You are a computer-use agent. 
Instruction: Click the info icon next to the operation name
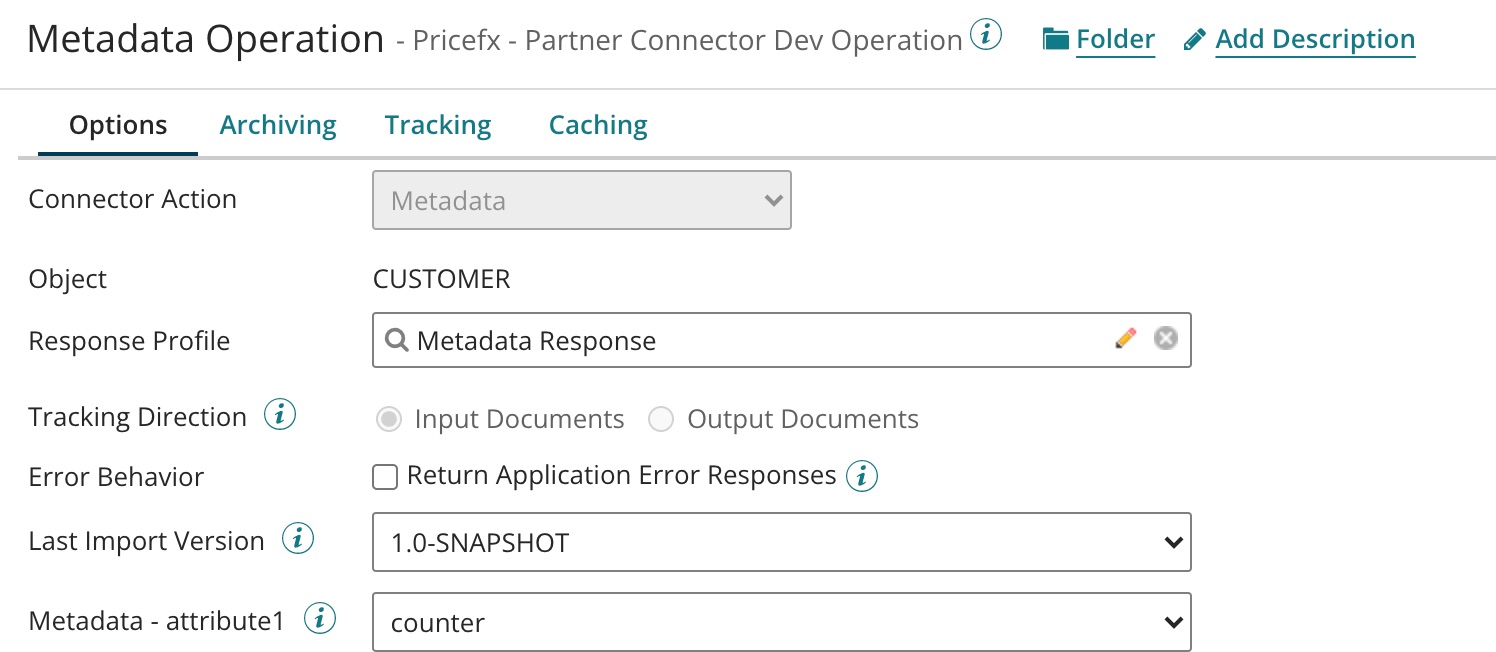coord(986,33)
